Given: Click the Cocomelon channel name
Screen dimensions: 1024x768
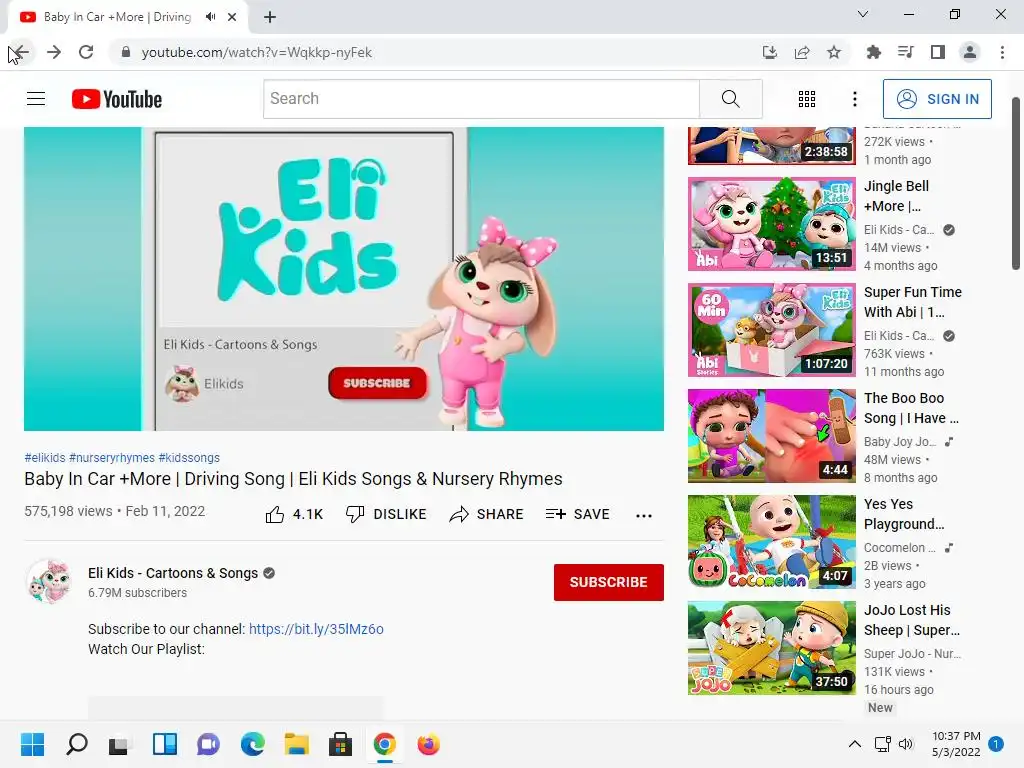Looking at the screenshot, I should click(899, 547).
